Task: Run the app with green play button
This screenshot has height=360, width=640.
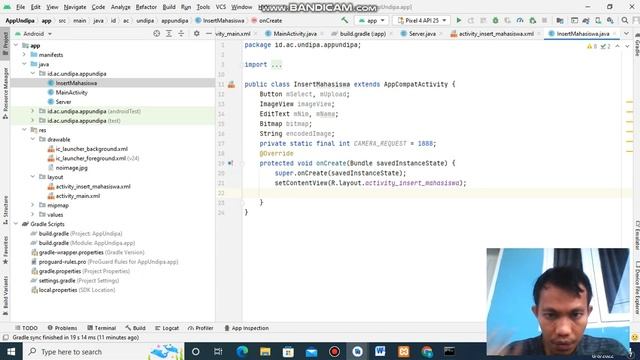Action: click(458, 20)
